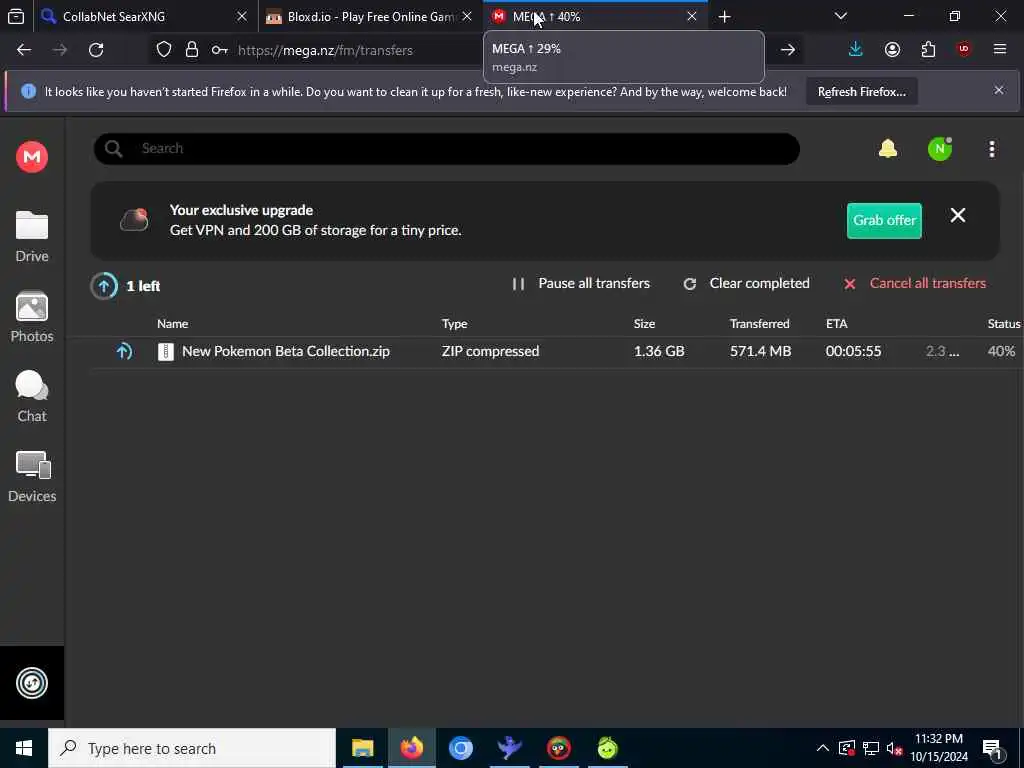Click Cancel all transfers
Screen dimensions: 1024x768
(x=915, y=283)
